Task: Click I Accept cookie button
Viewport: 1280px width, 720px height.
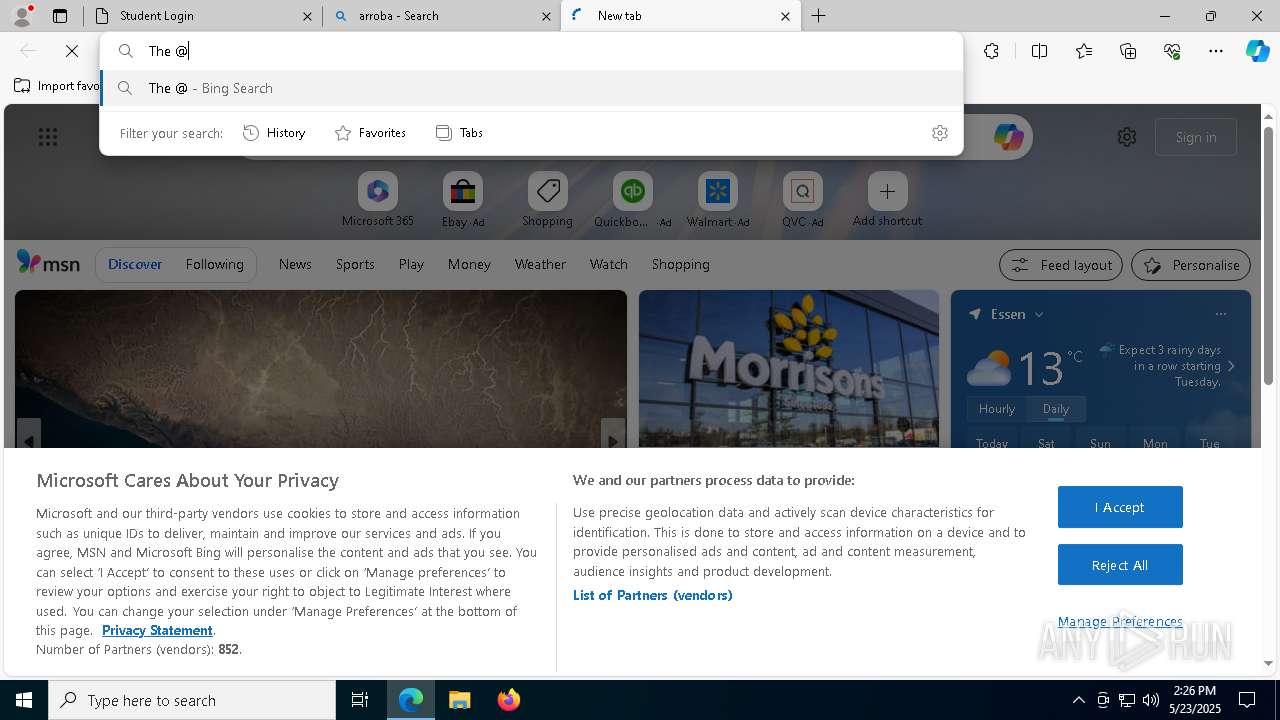Action: coord(1120,507)
